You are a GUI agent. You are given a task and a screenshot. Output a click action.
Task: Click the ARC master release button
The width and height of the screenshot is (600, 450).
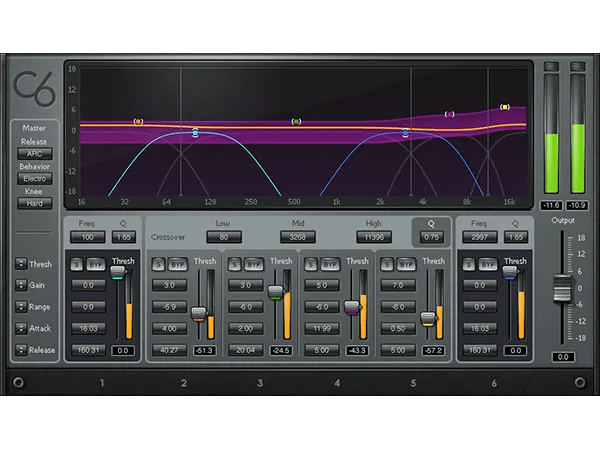coord(35,154)
